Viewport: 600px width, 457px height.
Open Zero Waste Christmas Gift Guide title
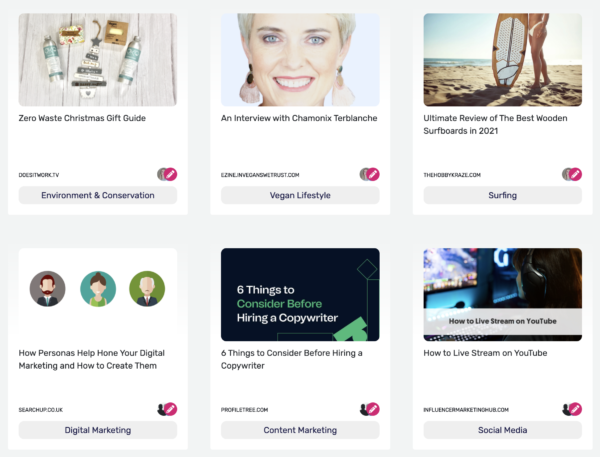[82, 118]
